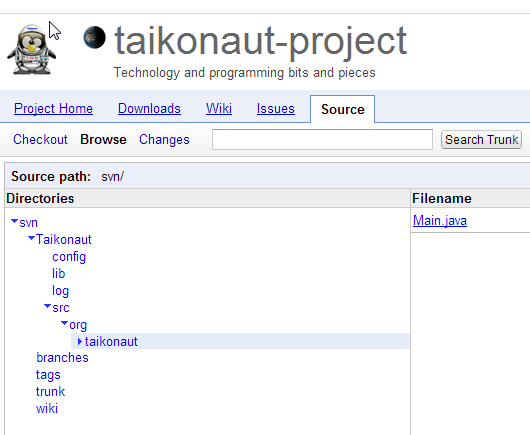This screenshot has height=435, width=530.
Task: Collapse the org folder arrow
Action: tap(64, 323)
